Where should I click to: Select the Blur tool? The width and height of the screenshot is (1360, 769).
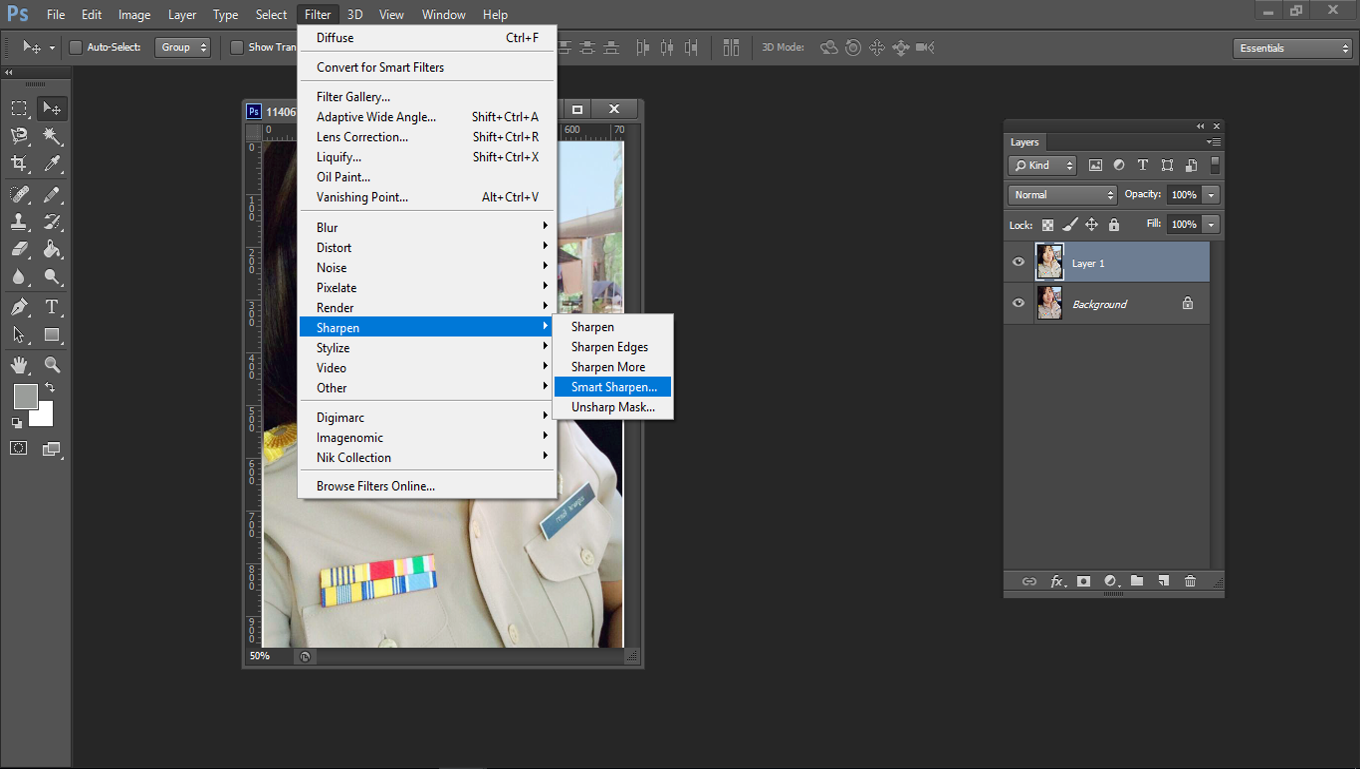pos(19,278)
